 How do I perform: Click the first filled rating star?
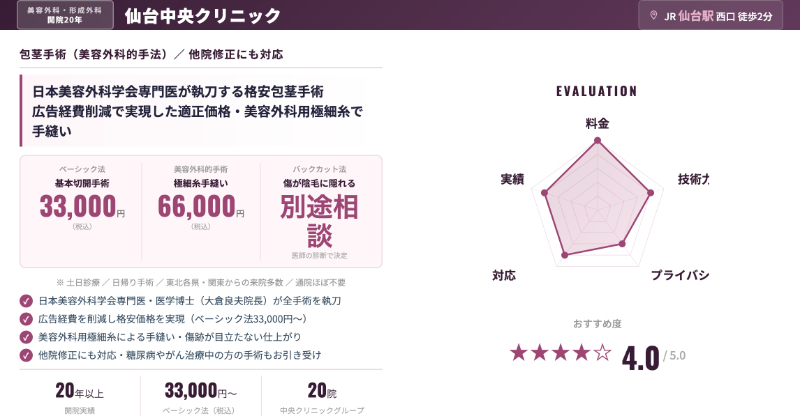tap(518, 352)
